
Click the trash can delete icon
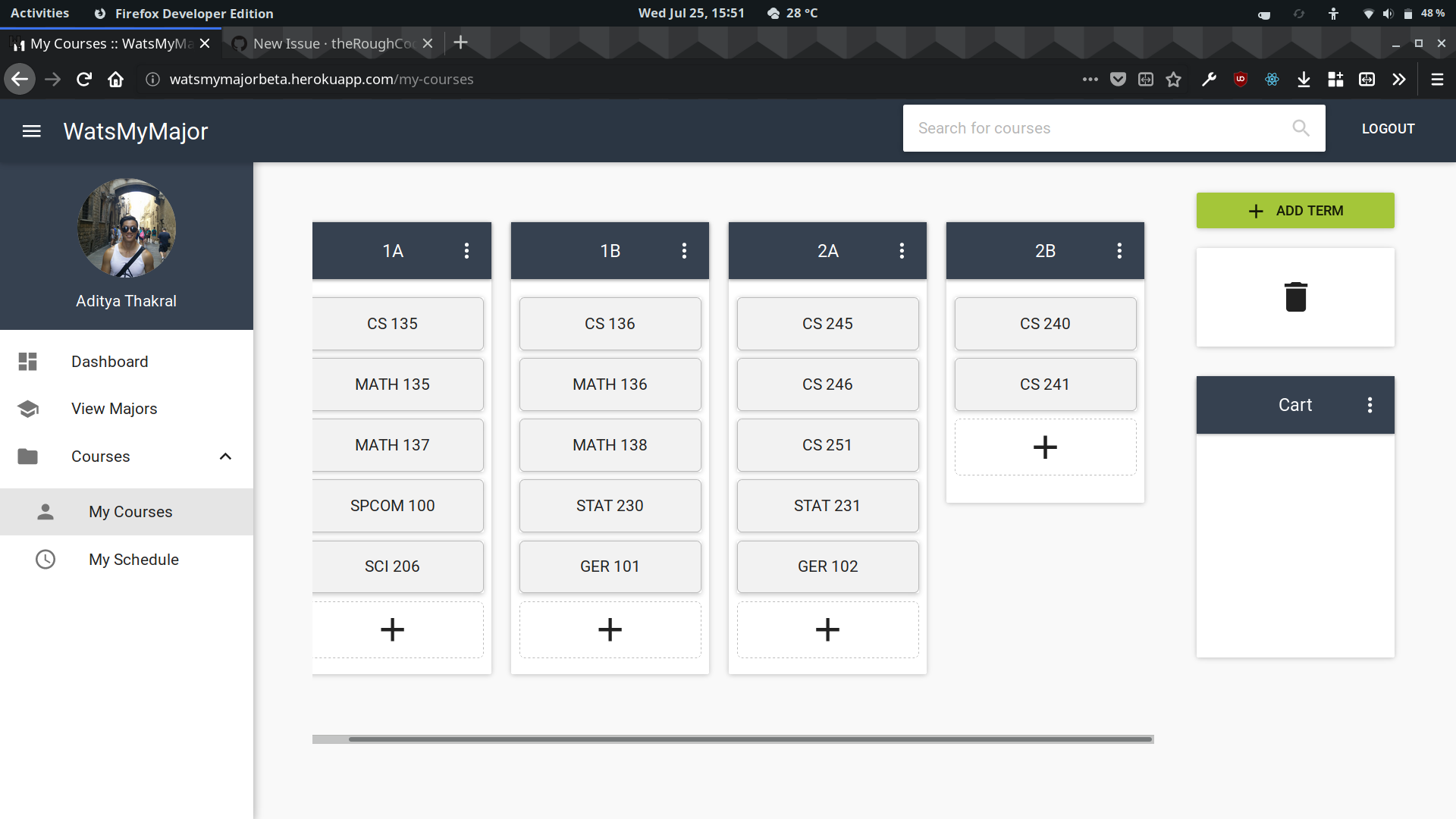tap(1295, 297)
